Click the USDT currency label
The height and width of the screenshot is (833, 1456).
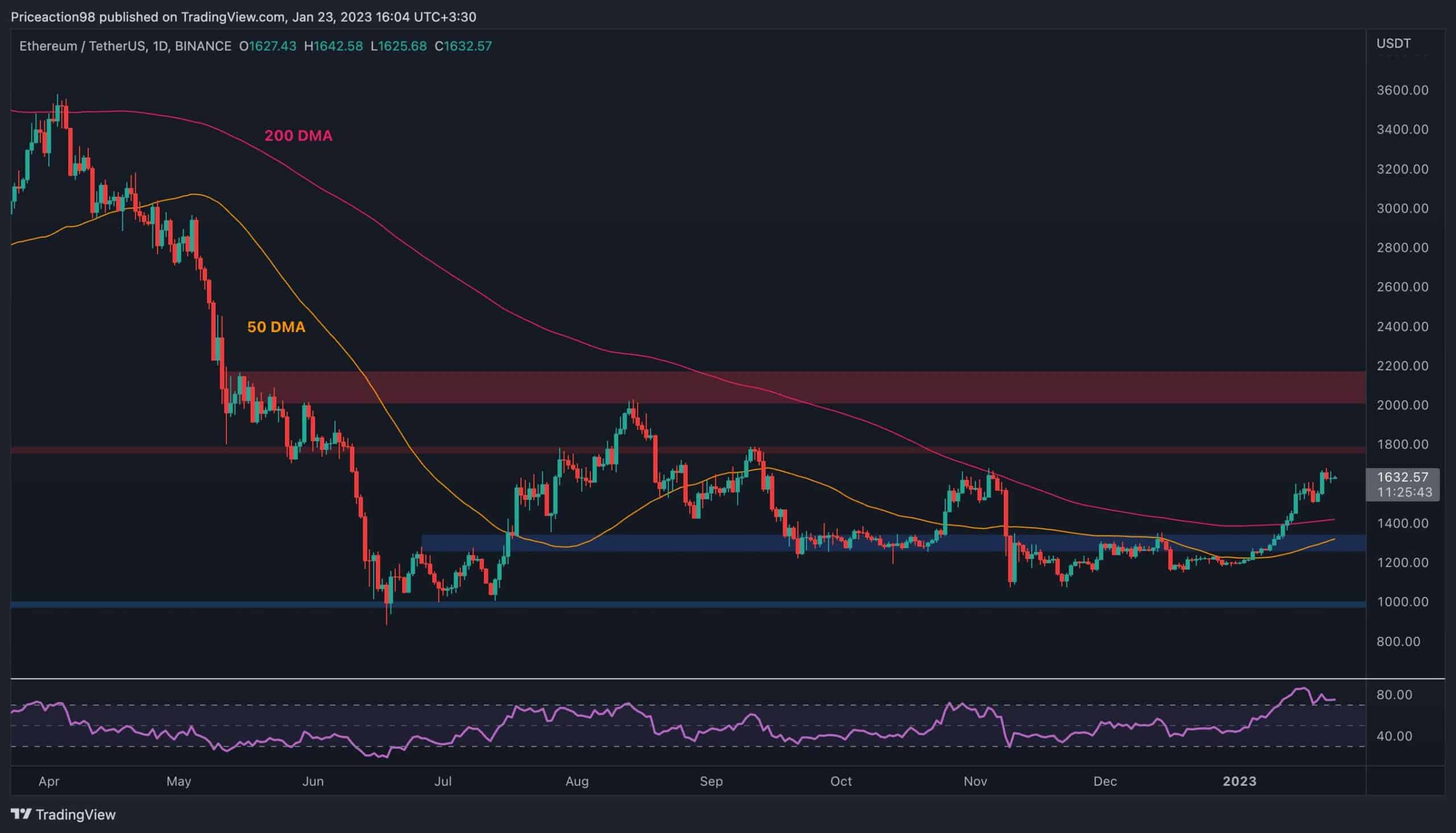coord(1393,43)
